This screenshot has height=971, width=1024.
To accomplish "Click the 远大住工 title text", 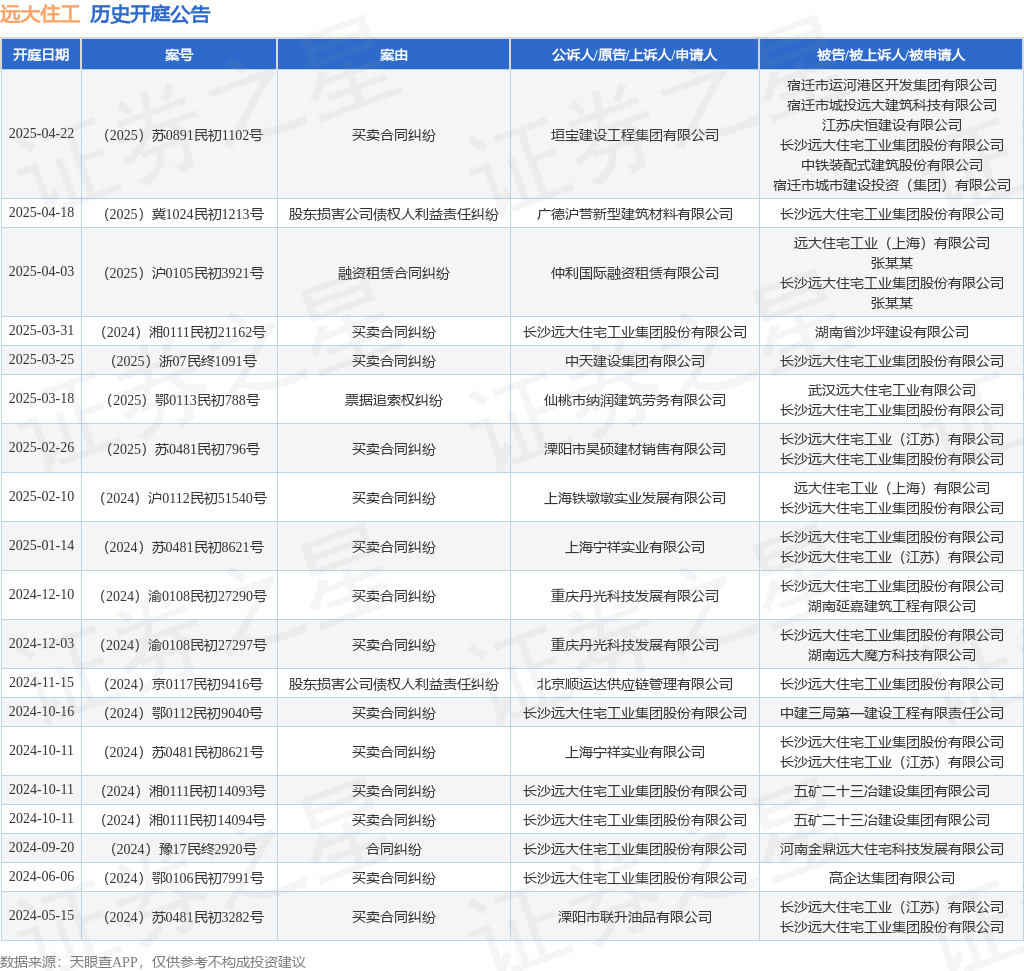I will (x=40, y=14).
